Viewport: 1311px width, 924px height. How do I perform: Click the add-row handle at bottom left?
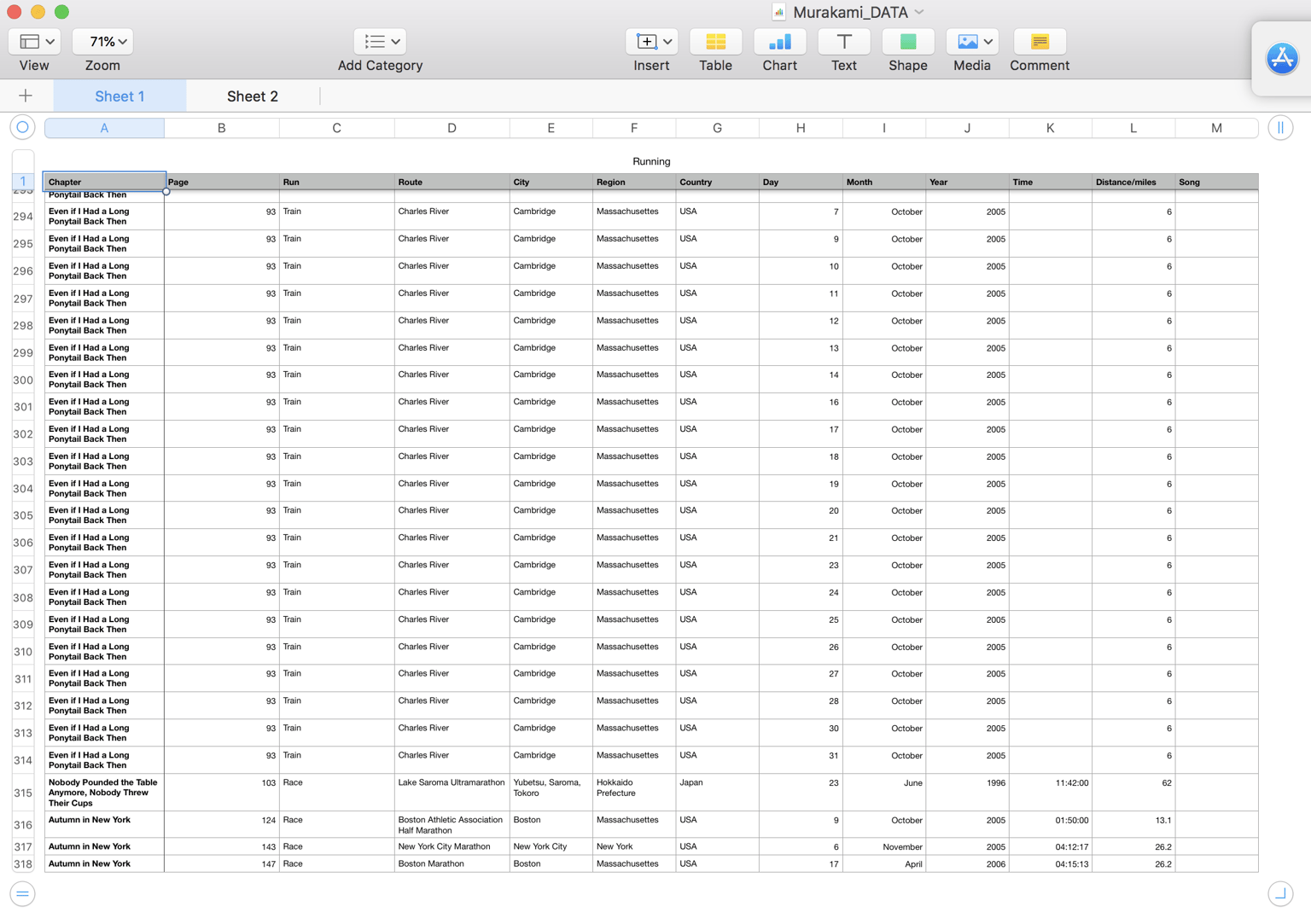(23, 893)
